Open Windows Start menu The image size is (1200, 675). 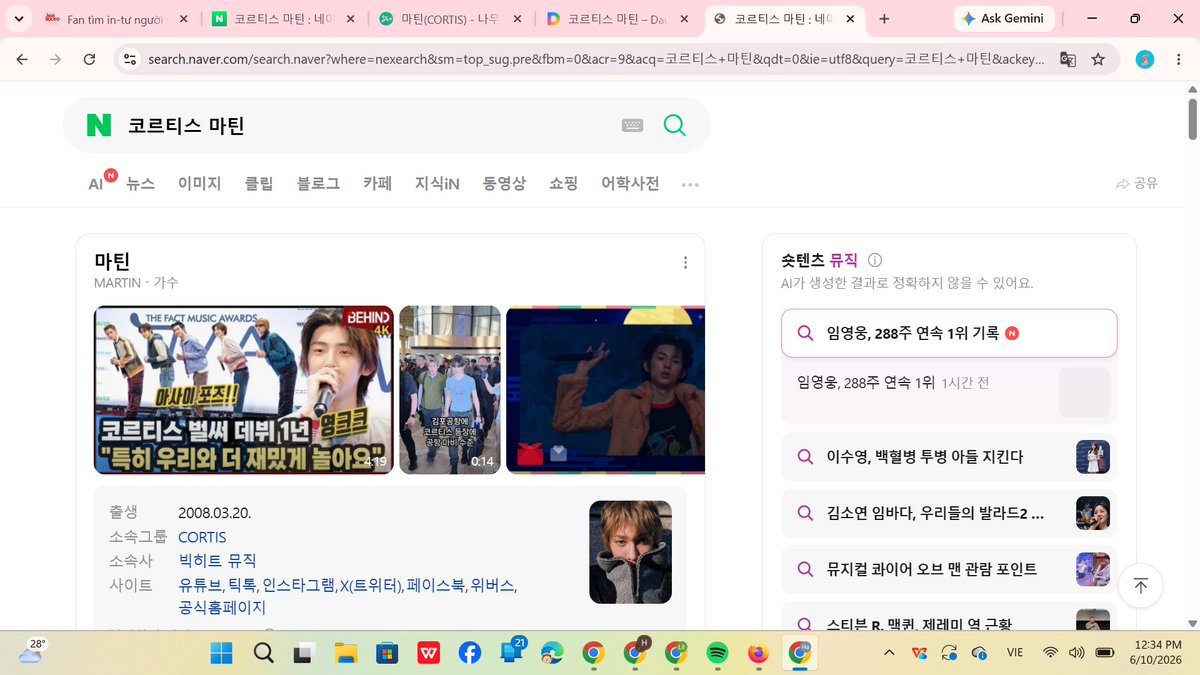click(221, 653)
